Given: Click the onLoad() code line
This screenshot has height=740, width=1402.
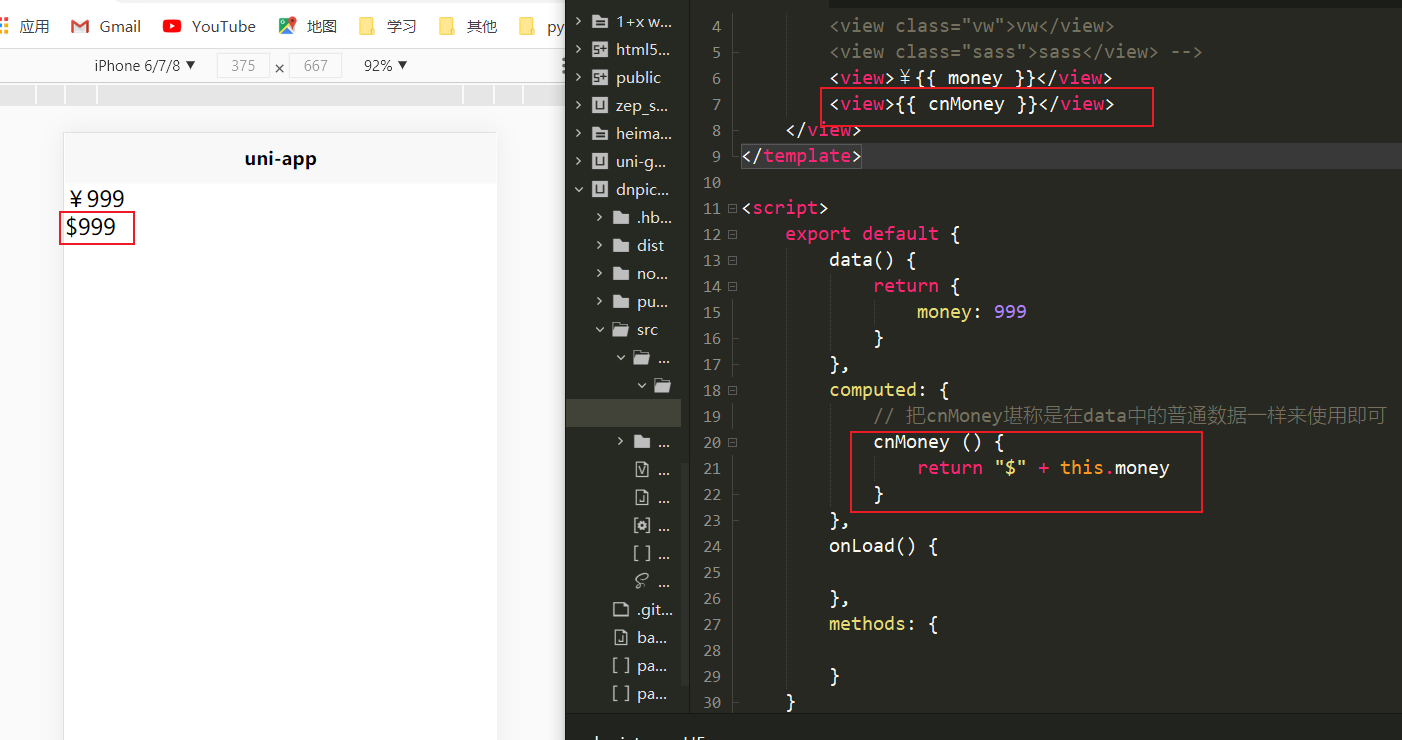Looking at the screenshot, I should [883, 546].
